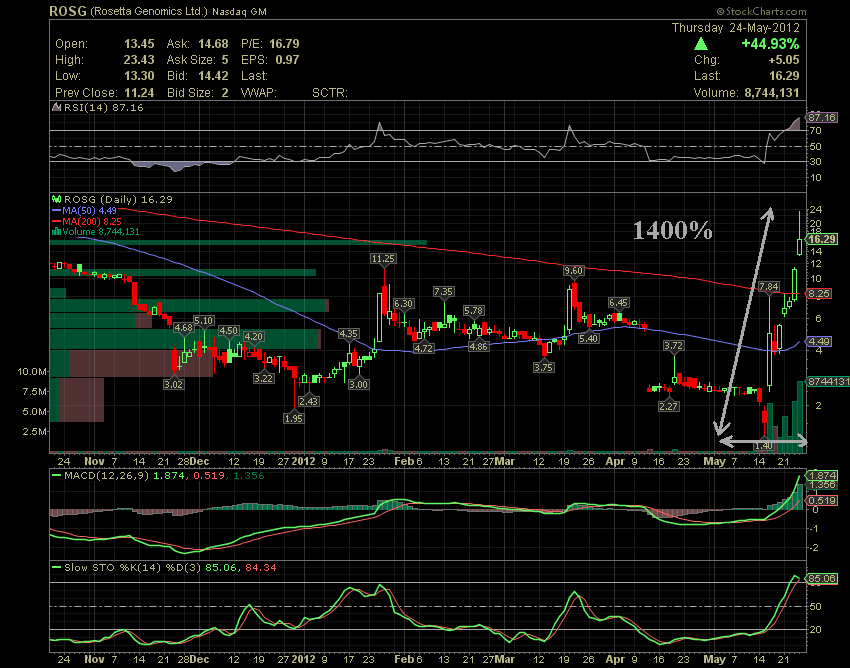Click the 5.78 price label
This screenshot has height=668, width=850.
pos(474,311)
